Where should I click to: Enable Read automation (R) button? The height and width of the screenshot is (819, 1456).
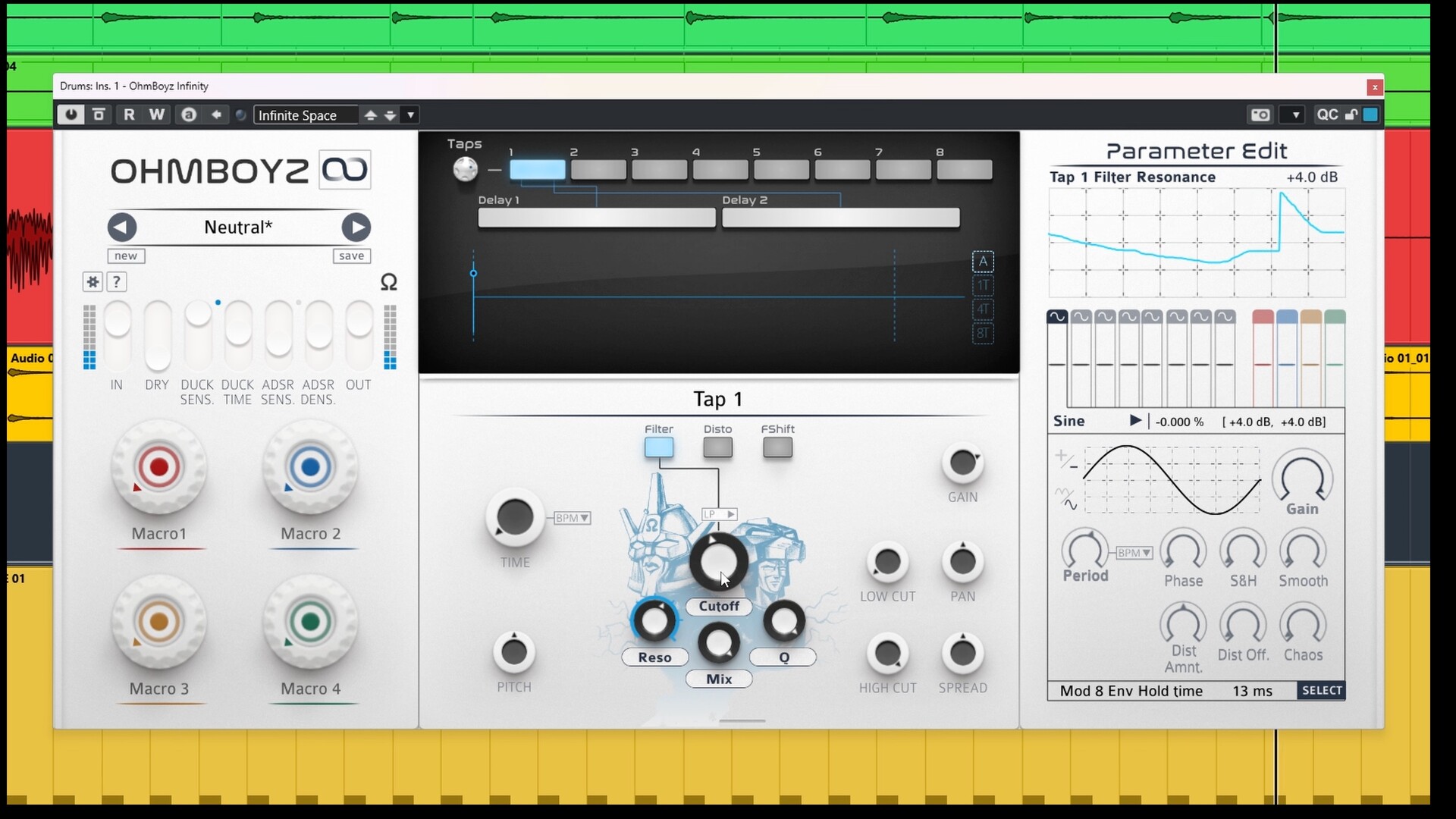pos(129,115)
